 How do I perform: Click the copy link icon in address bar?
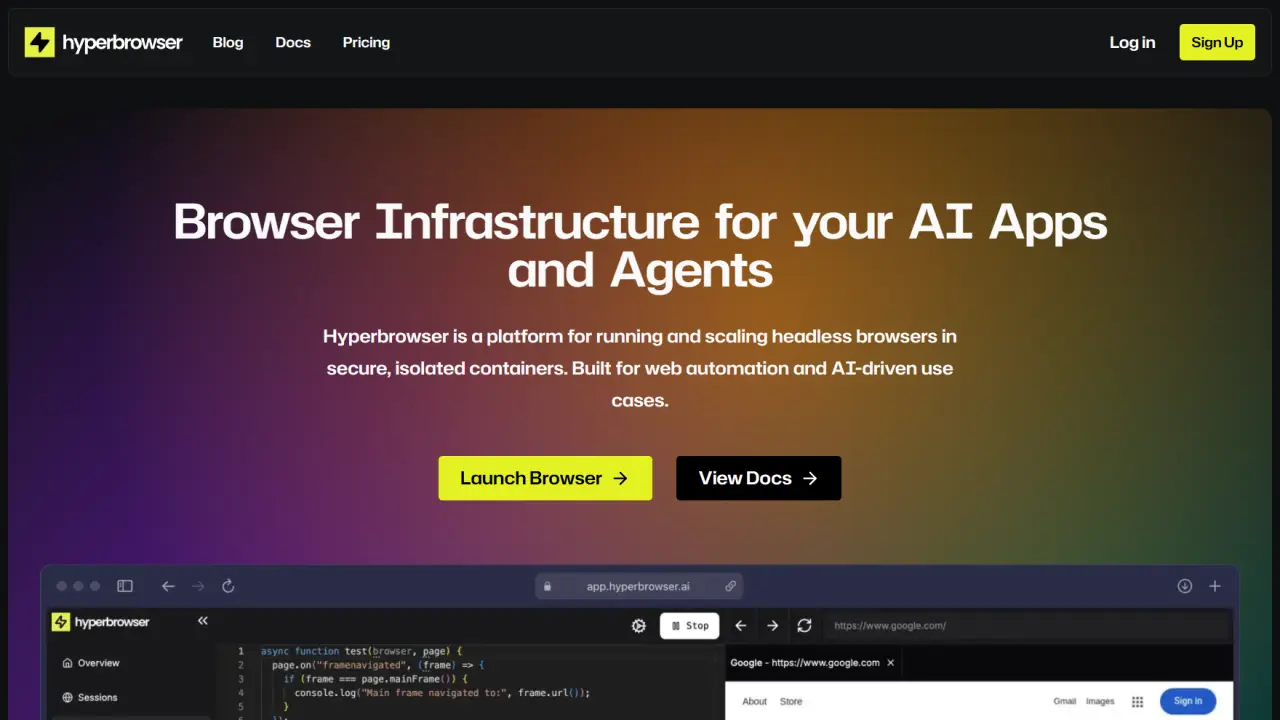[x=731, y=586]
